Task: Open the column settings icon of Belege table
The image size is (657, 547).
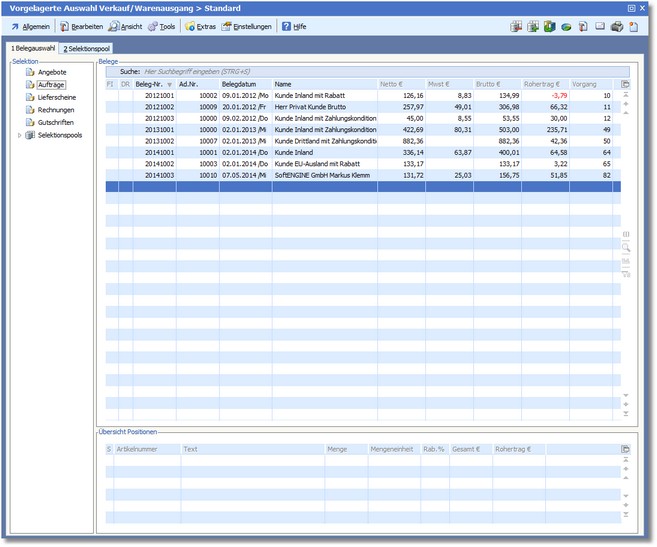Action: tap(626, 84)
